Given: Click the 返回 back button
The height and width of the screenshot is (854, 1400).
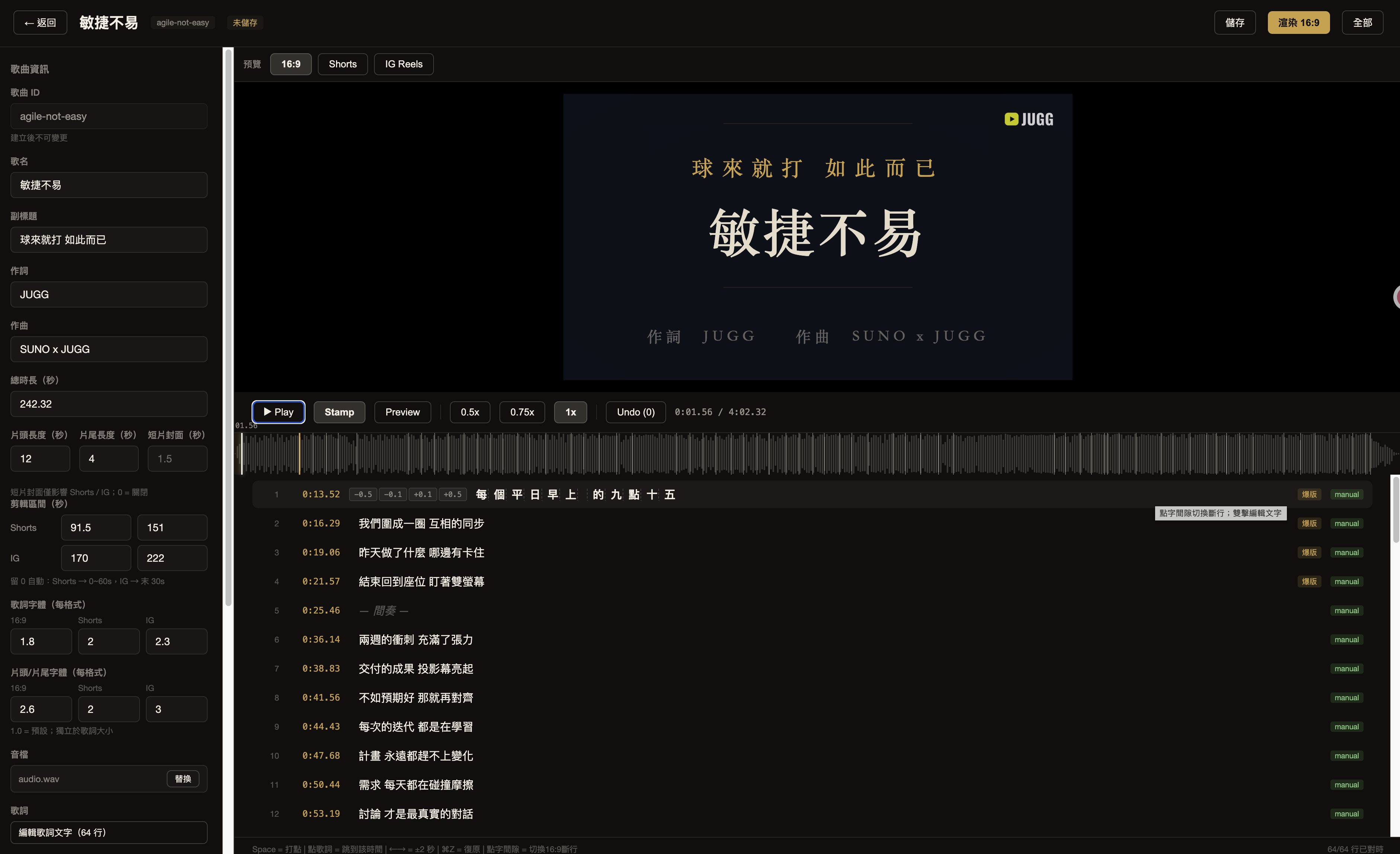Looking at the screenshot, I should point(40,23).
